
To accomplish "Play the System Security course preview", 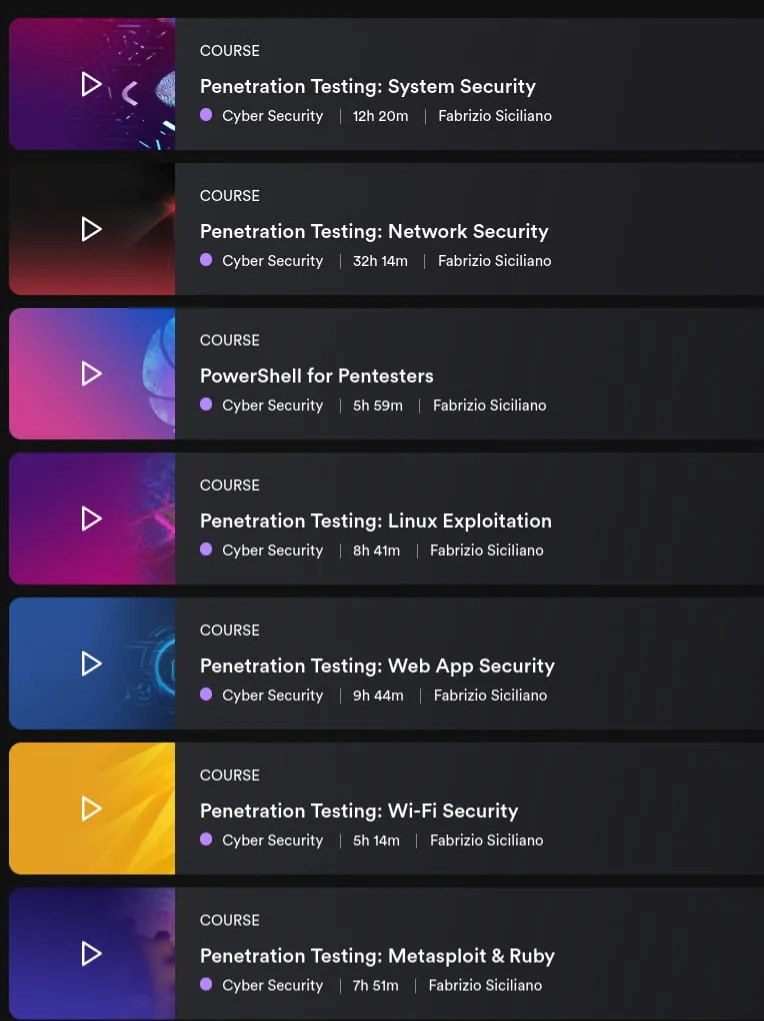I will coord(91,84).
